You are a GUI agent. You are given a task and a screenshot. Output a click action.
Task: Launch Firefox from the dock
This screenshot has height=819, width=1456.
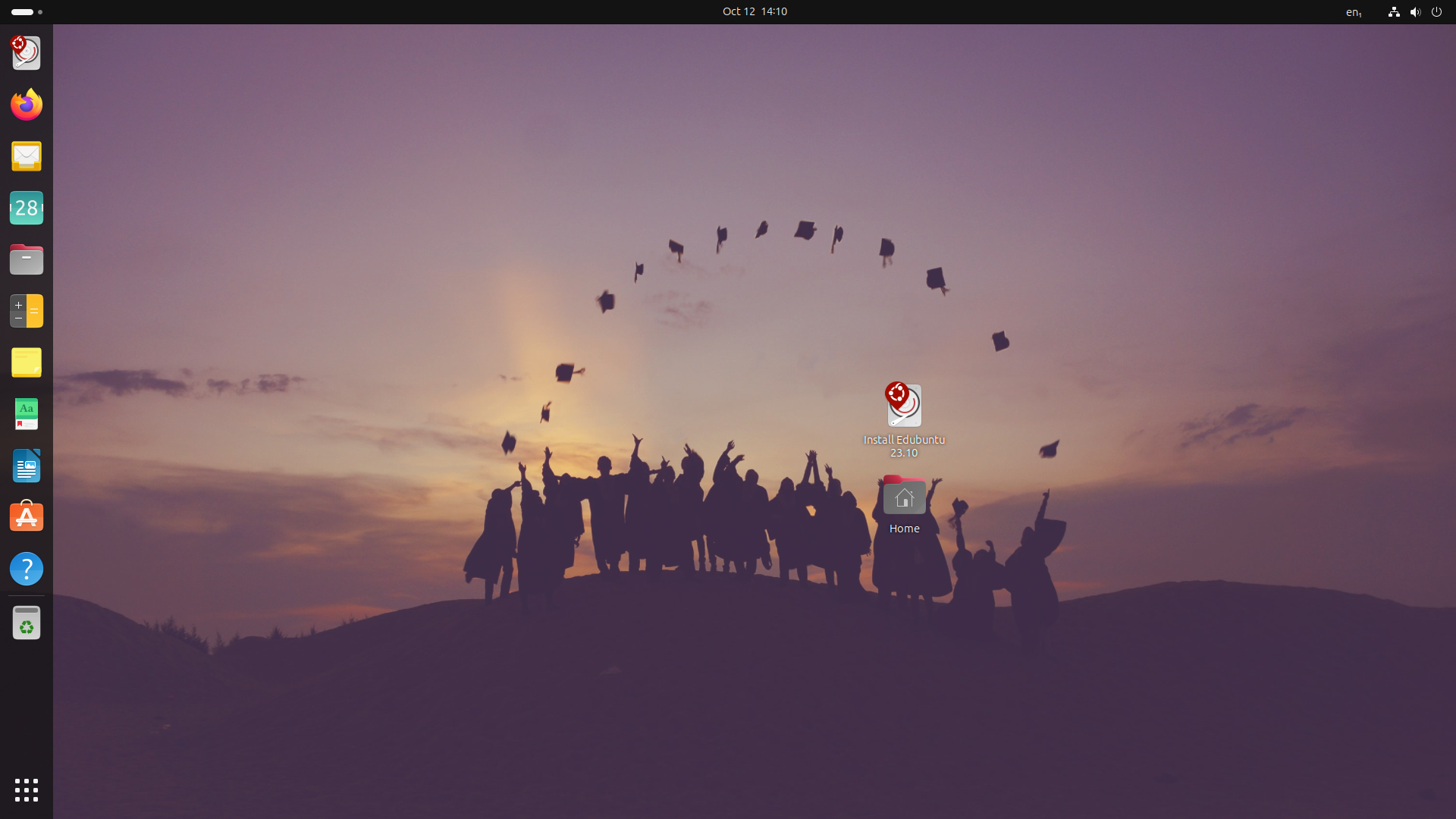27,105
